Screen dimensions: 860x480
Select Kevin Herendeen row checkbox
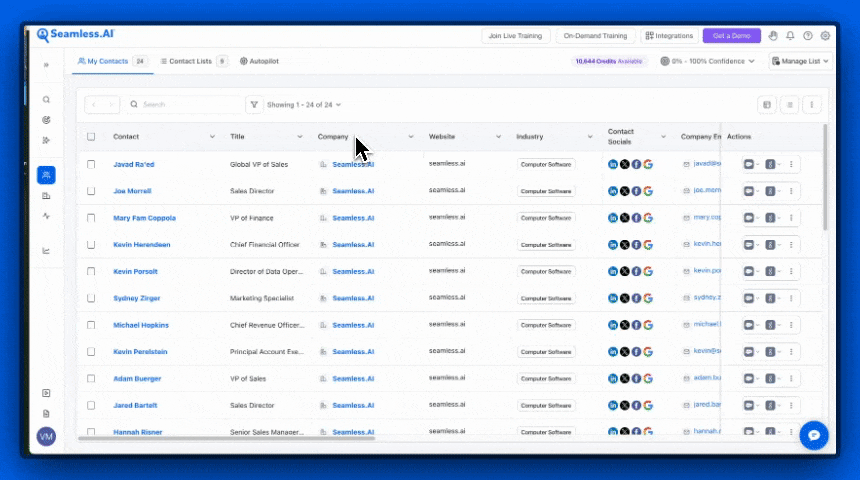tap(91, 245)
